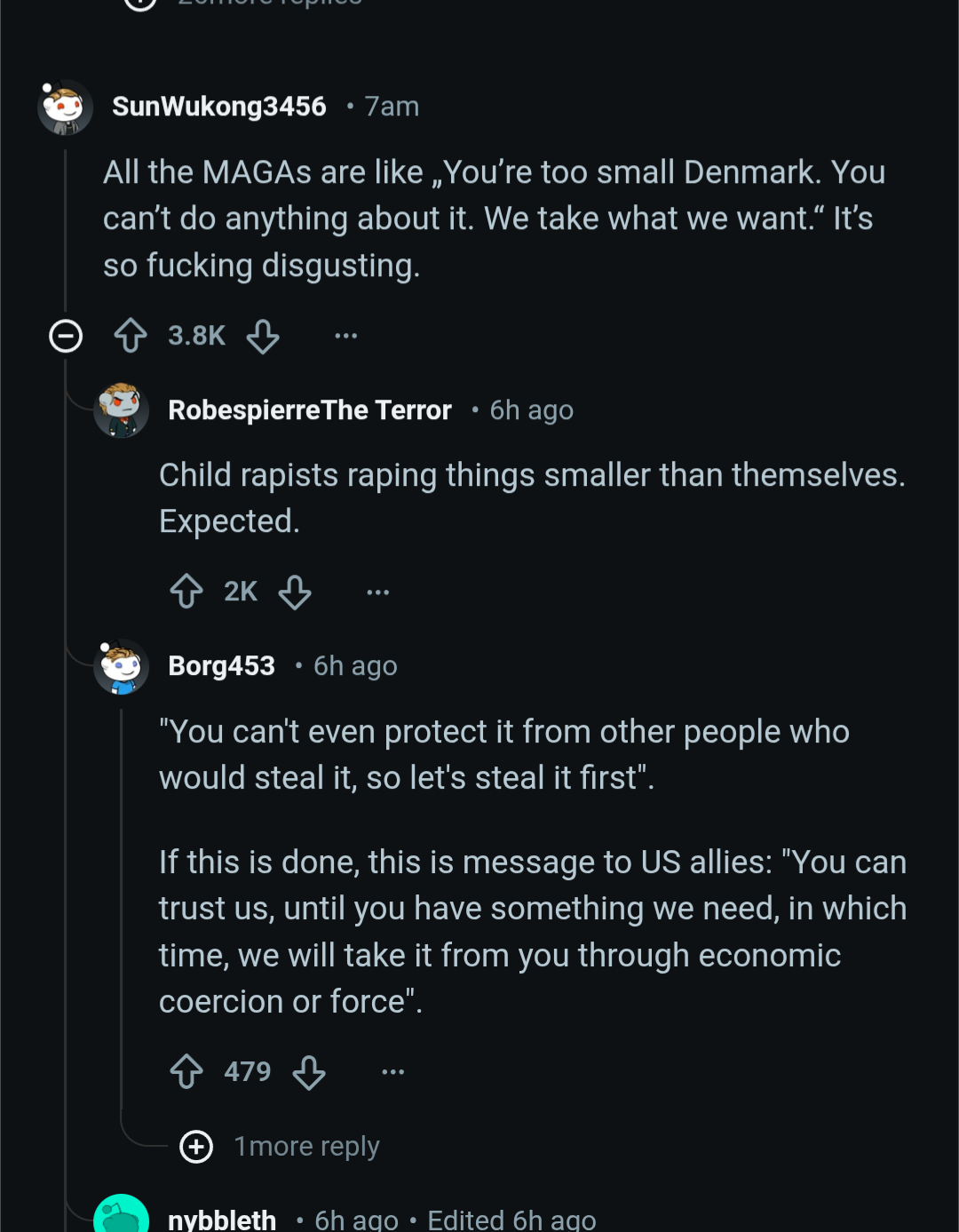
Task: Tap Borg453's avatar image
Action: tap(122, 666)
